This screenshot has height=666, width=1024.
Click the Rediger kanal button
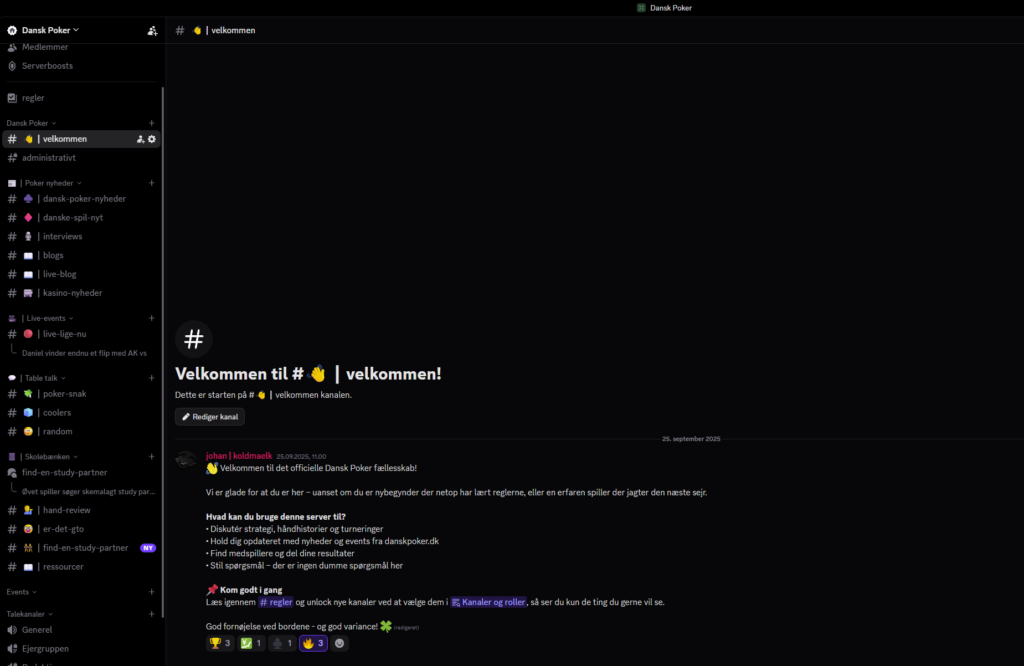[210, 417]
